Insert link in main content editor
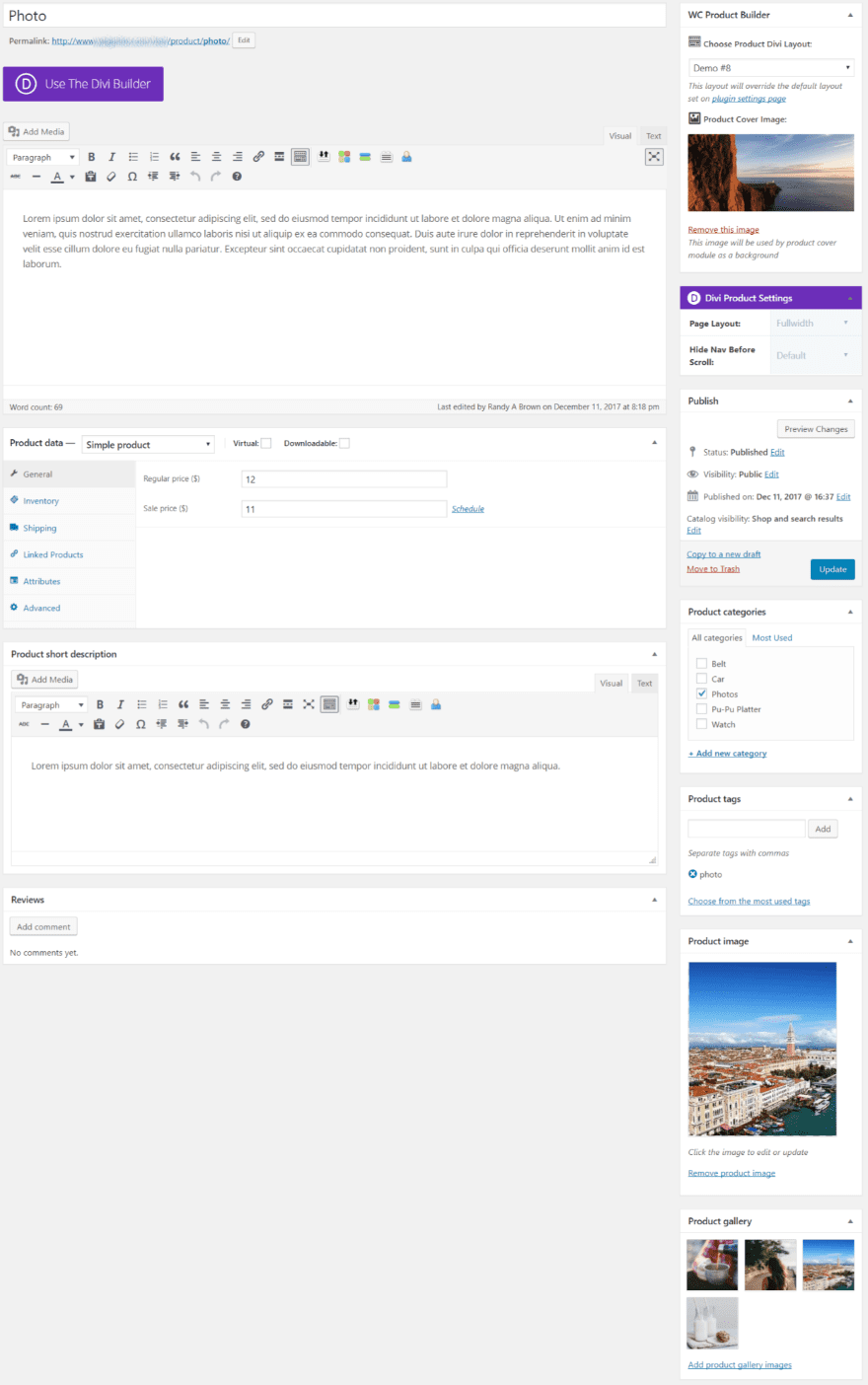Viewport: 868px width, 1385px height. 258,157
